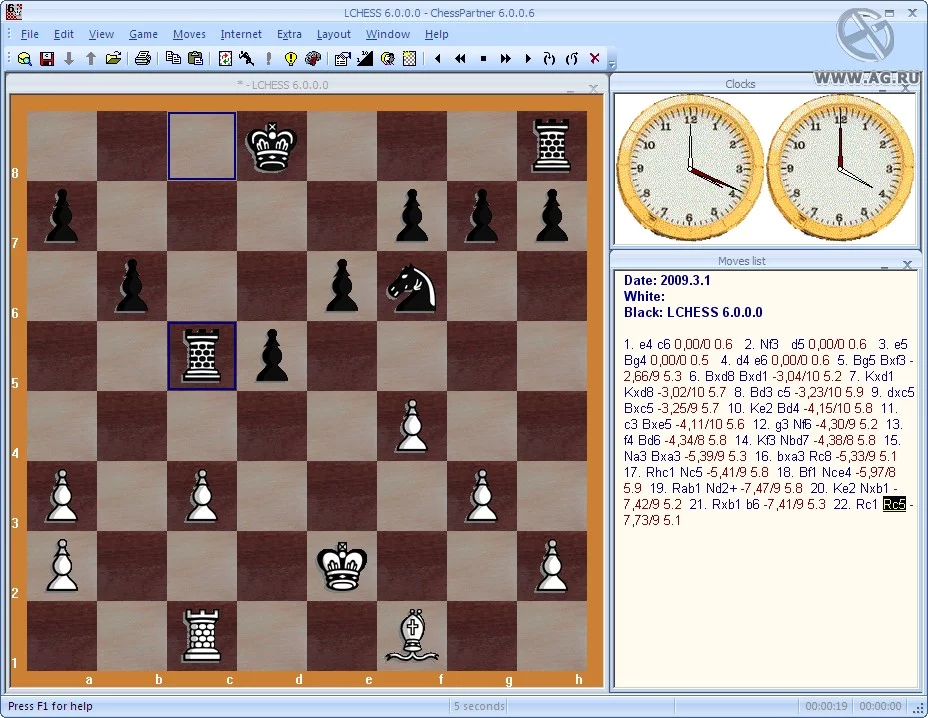The height and width of the screenshot is (718, 928).
Task: Open the Help menu
Action: [436, 34]
